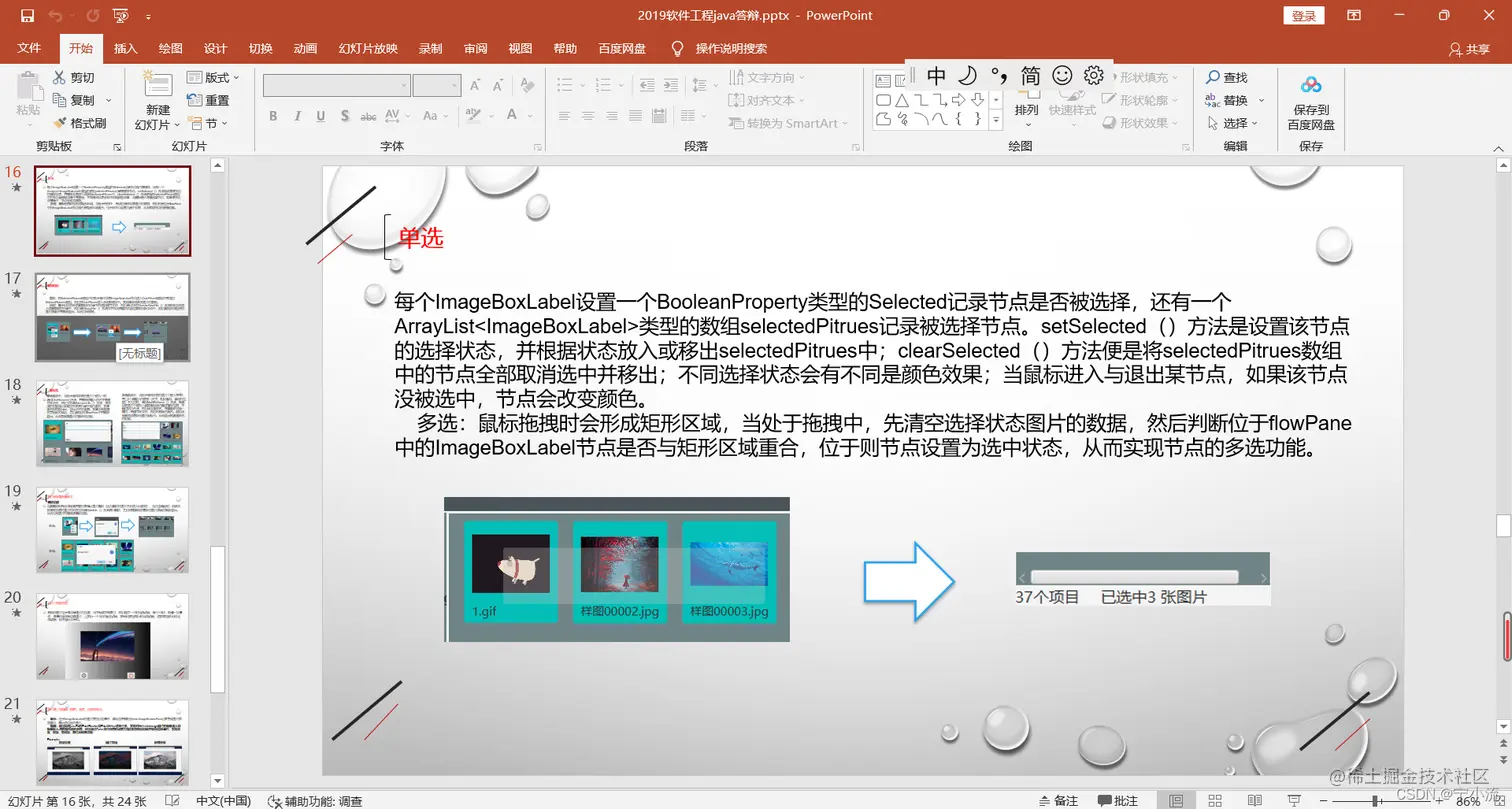This screenshot has height=809, width=1512.
Task: Click 辅助功能: 调查 accessibility status
Action: click(x=315, y=800)
